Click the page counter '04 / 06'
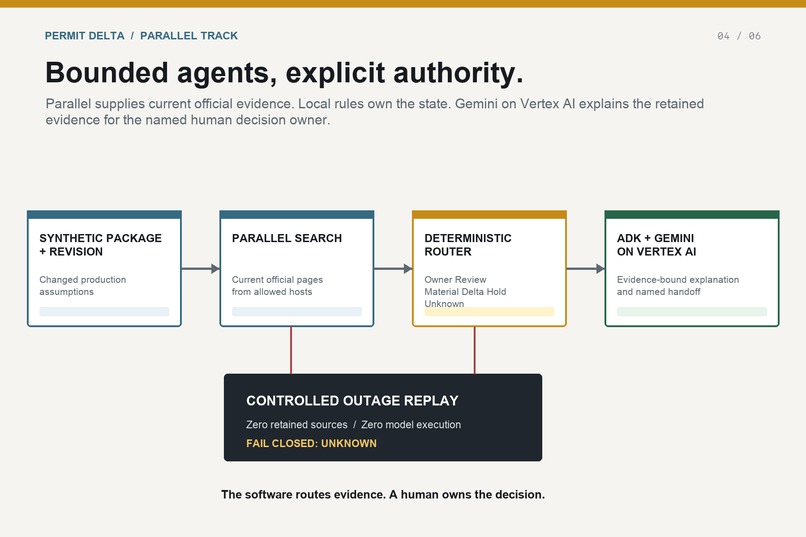This screenshot has width=806, height=537. click(x=739, y=36)
